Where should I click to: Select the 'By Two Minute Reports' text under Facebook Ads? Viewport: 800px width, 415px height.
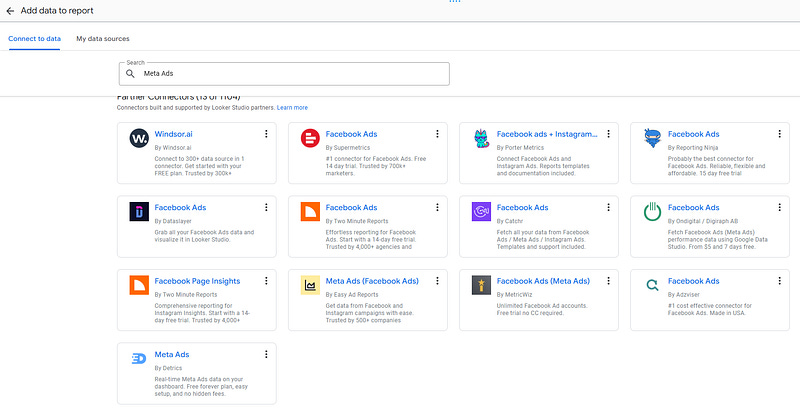(357, 221)
